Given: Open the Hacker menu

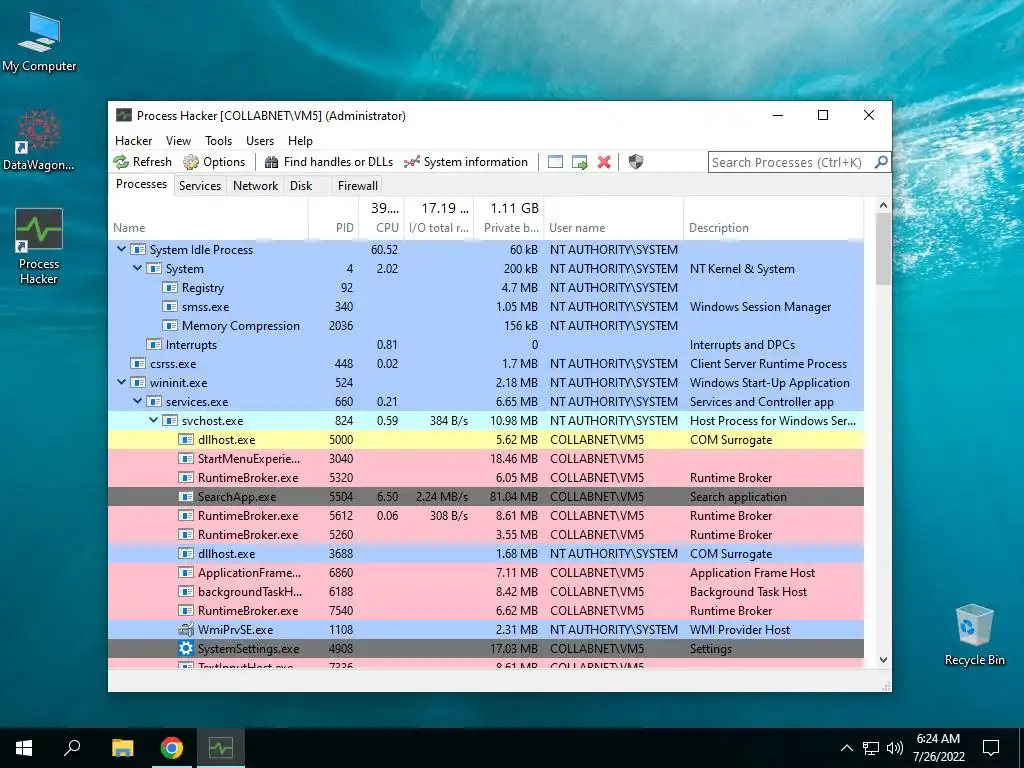Looking at the screenshot, I should coord(133,141).
